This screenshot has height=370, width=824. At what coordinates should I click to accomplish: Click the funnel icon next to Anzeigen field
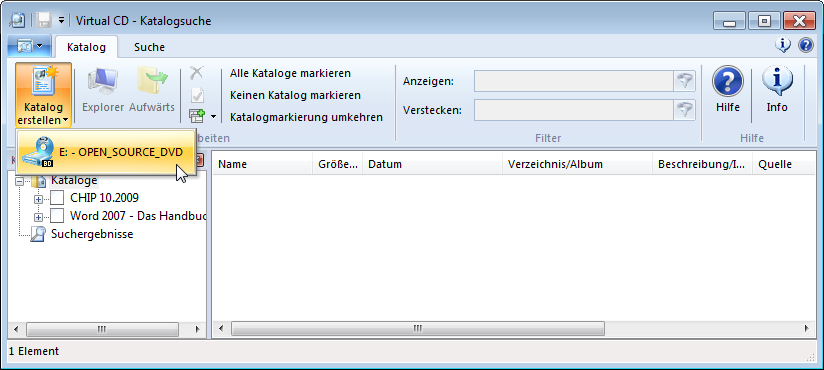pyautogui.click(x=685, y=81)
